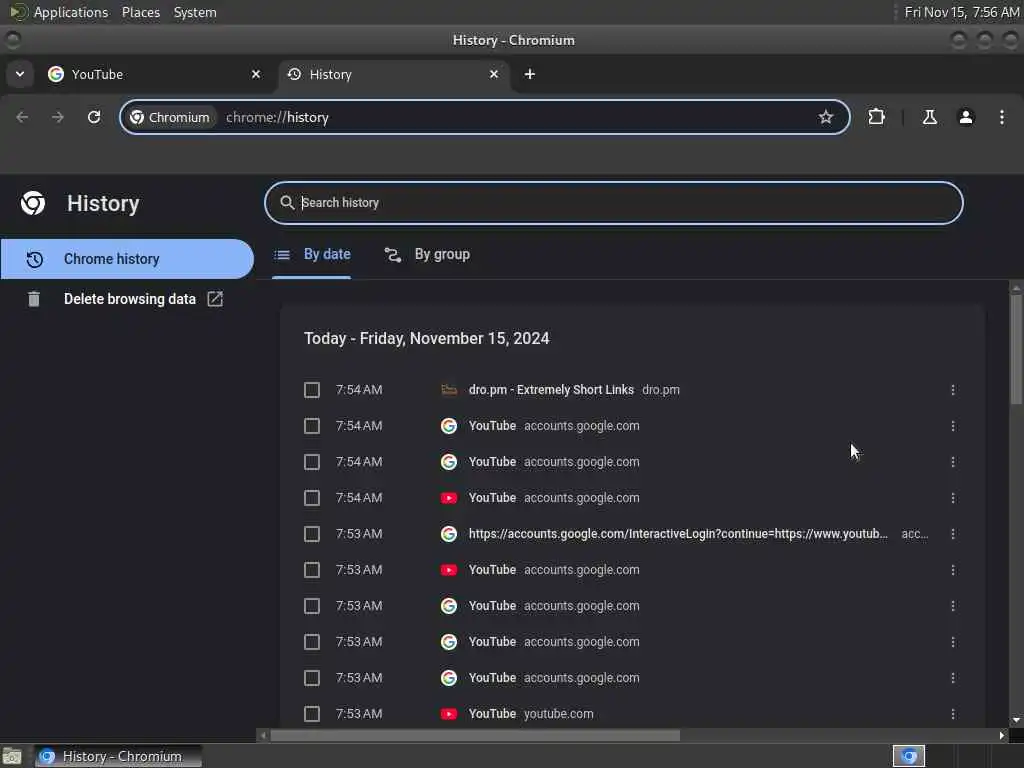Check the 7:53 AM red-icon accounts.google.com box
The image size is (1024, 768).
tap(312, 569)
